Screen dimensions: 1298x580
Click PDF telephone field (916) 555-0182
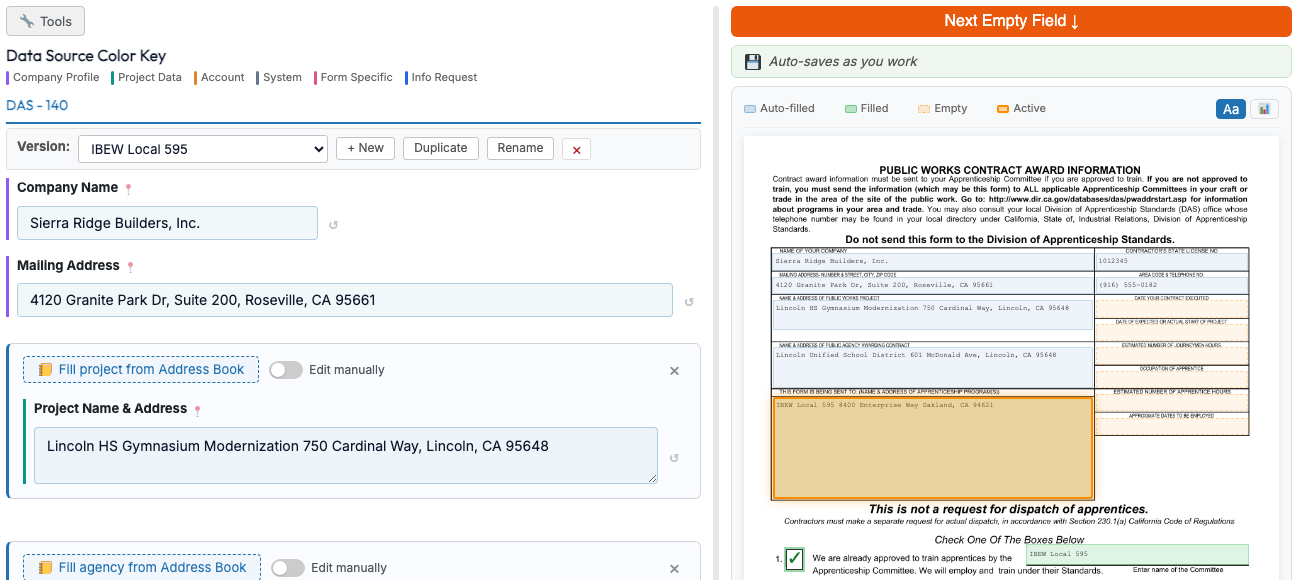[x=1172, y=285]
